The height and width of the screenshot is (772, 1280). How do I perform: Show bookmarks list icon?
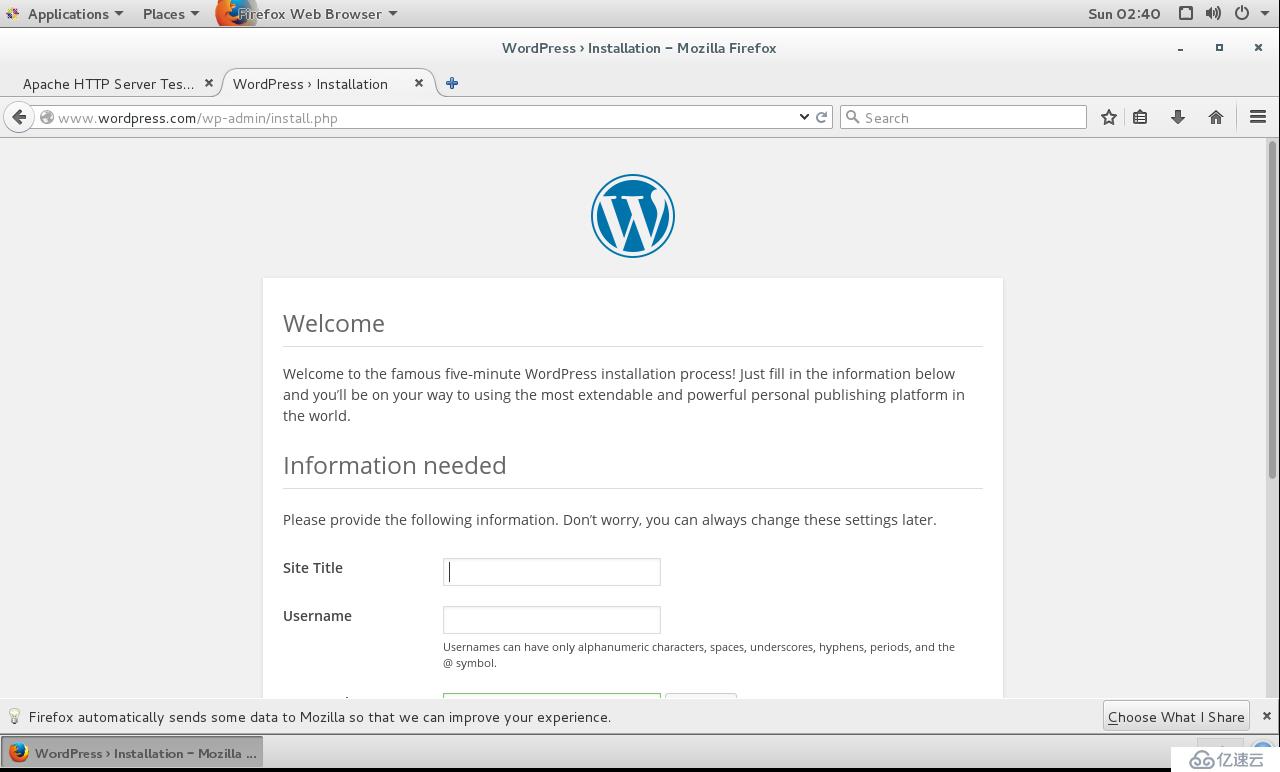coord(1140,117)
